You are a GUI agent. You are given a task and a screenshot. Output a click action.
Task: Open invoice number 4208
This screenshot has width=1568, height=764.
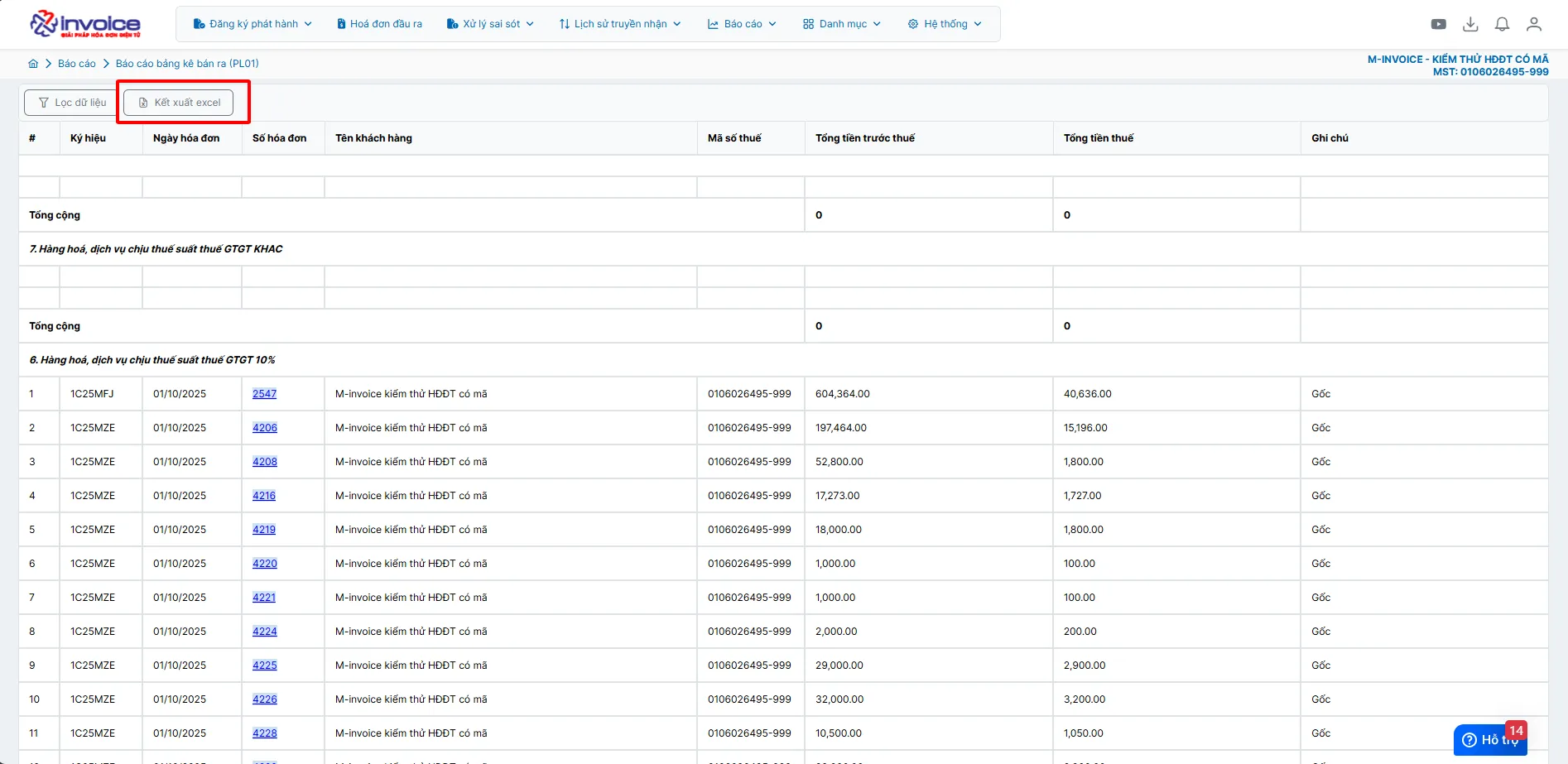coord(265,462)
